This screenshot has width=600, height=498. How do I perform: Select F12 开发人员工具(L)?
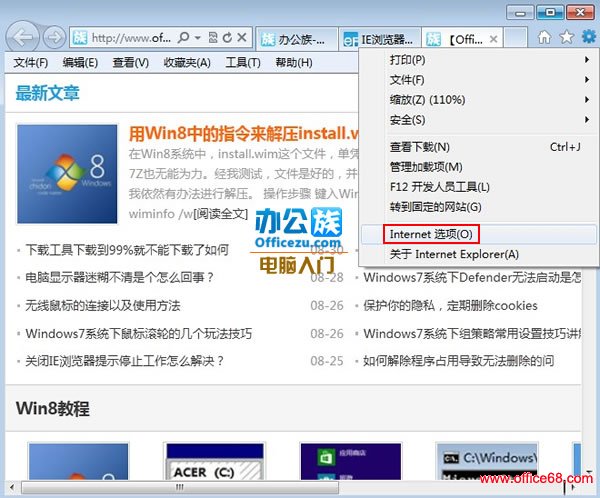click(x=479, y=187)
